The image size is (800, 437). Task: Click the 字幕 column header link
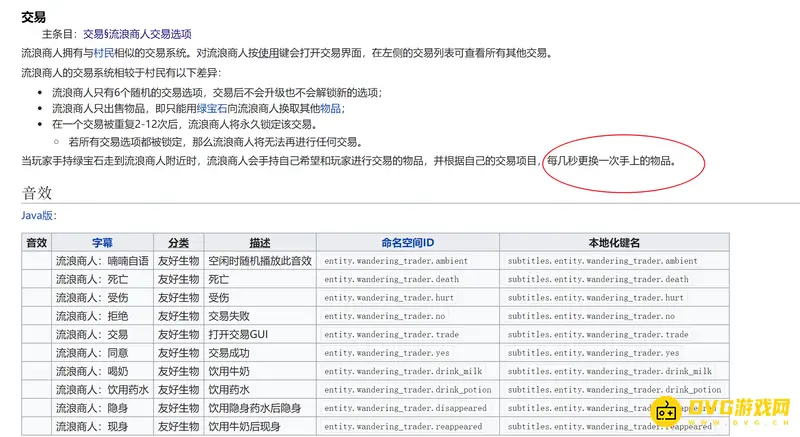102,242
